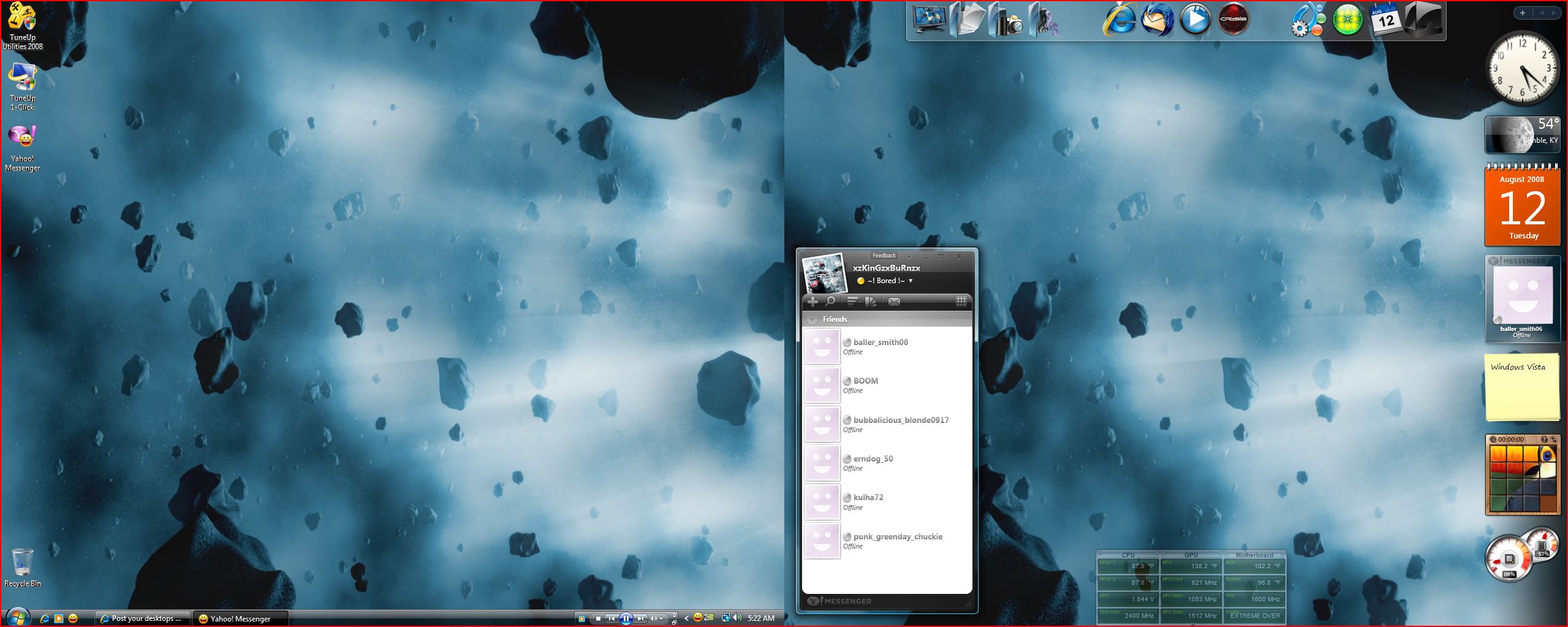Open contact list sort options icon
This screenshot has height=627, width=1568.
tap(852, 302)
